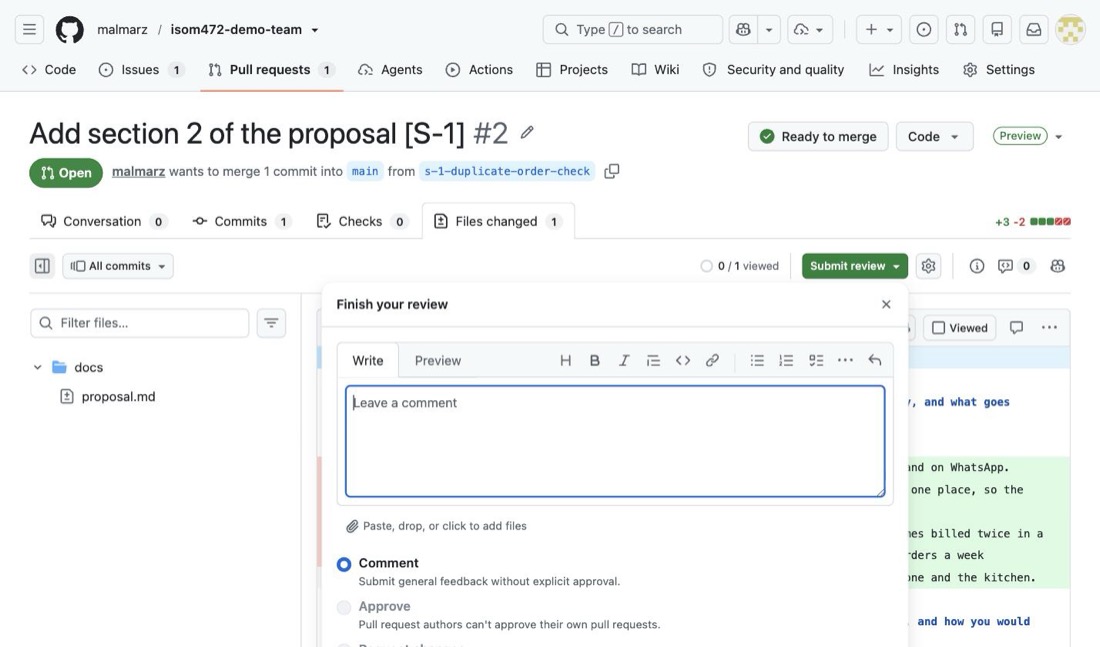Switch to the Checks tab
Image resolution: width=1100 pixels, height=647 pixels.
(361, 222)
